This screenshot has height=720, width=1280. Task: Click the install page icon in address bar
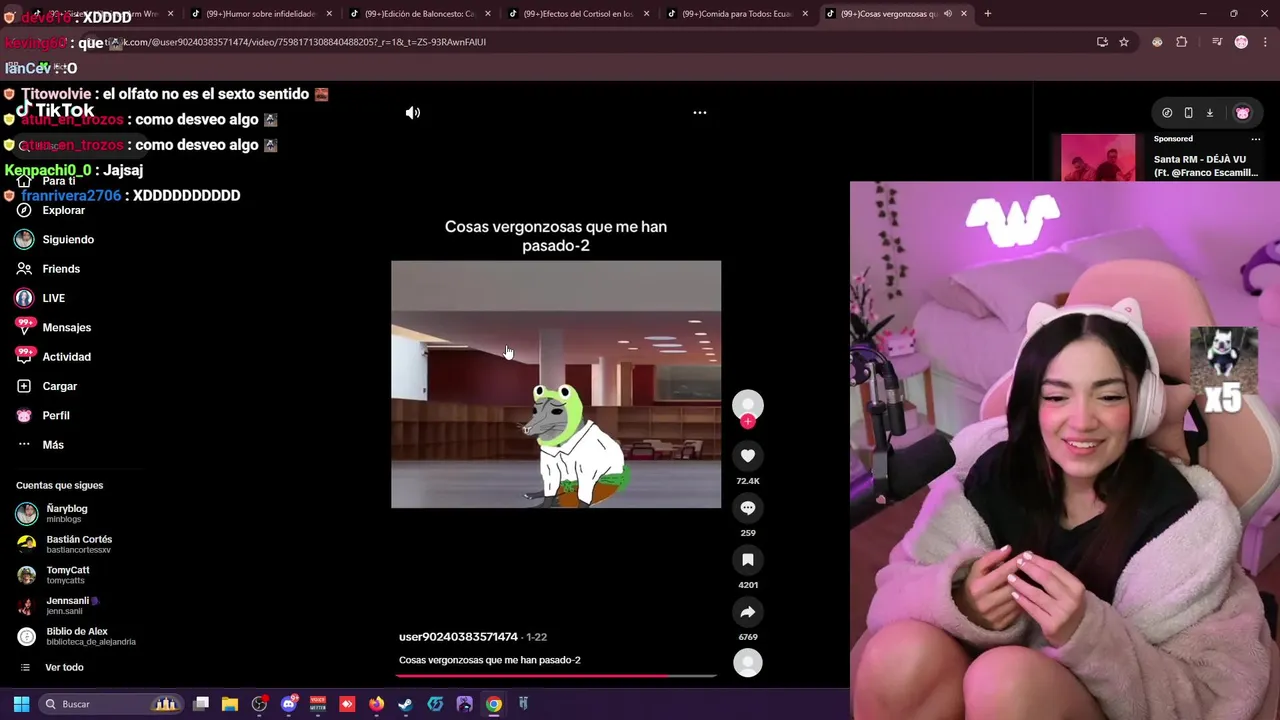click(1102, 42)
